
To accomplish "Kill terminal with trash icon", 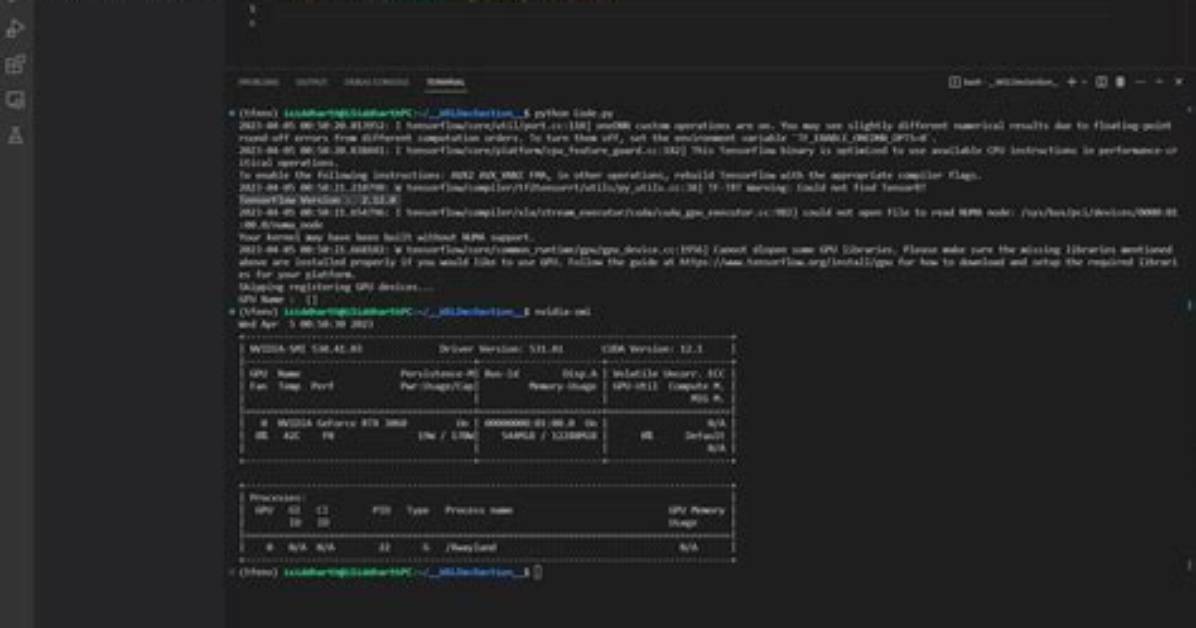I will tap(1120, 82).
